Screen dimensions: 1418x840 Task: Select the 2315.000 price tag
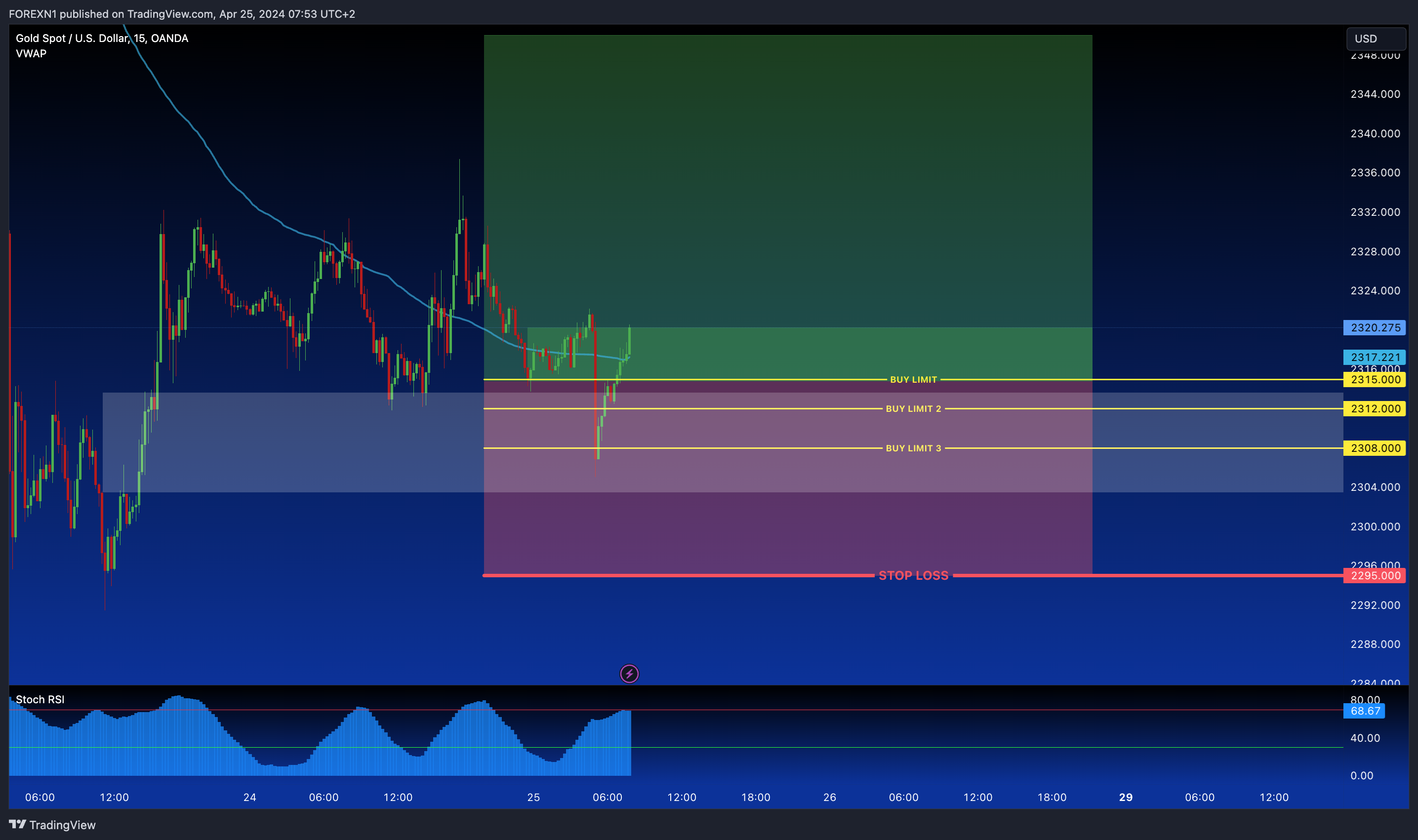point(1375,380)
